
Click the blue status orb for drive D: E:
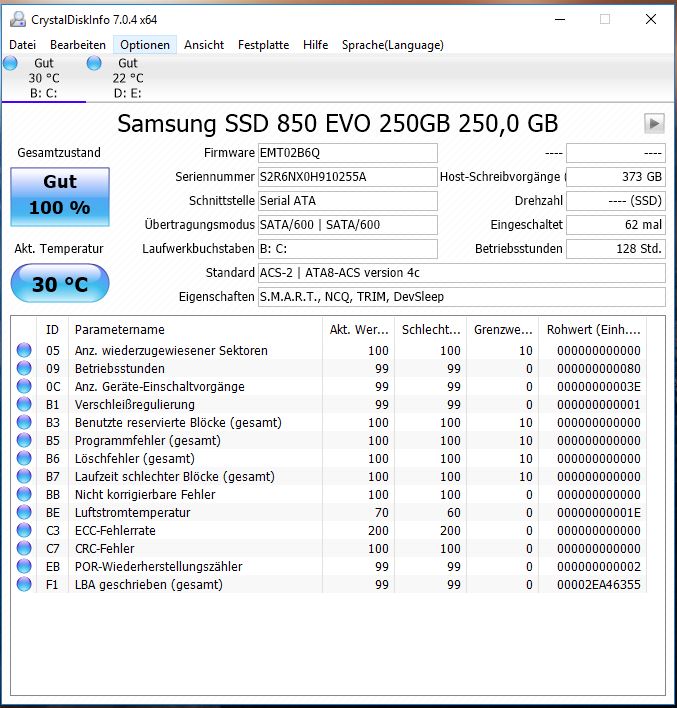(94, 63)
